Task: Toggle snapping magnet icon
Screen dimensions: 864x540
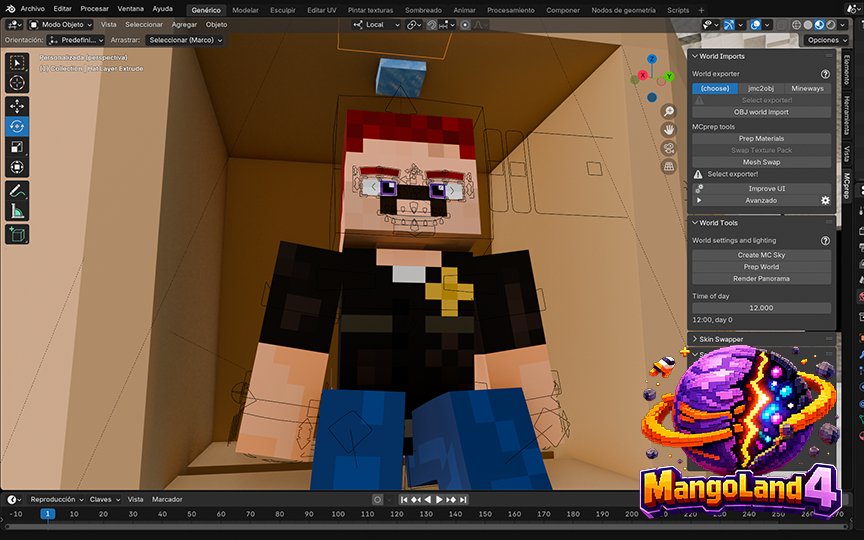Action: tap(432, 25)
